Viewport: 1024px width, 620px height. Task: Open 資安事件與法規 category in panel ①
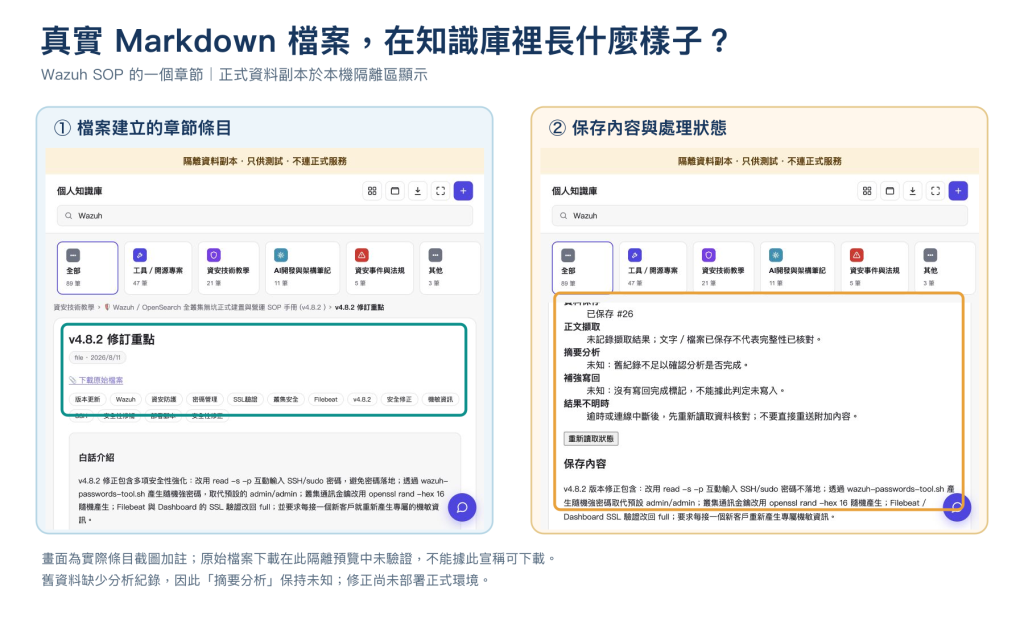(379, 268)
